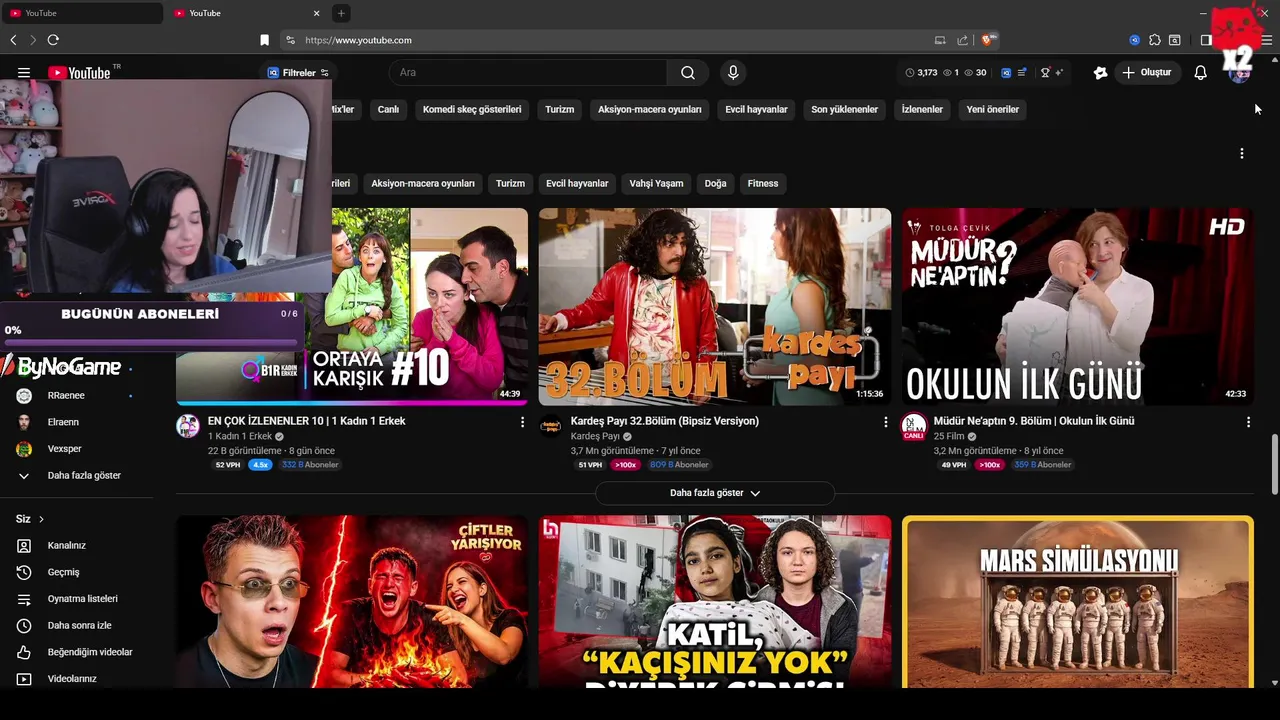Open browser extensions puzzle icon
Viewport: 1280px width, 720px height.
[x=1155, y=40]
